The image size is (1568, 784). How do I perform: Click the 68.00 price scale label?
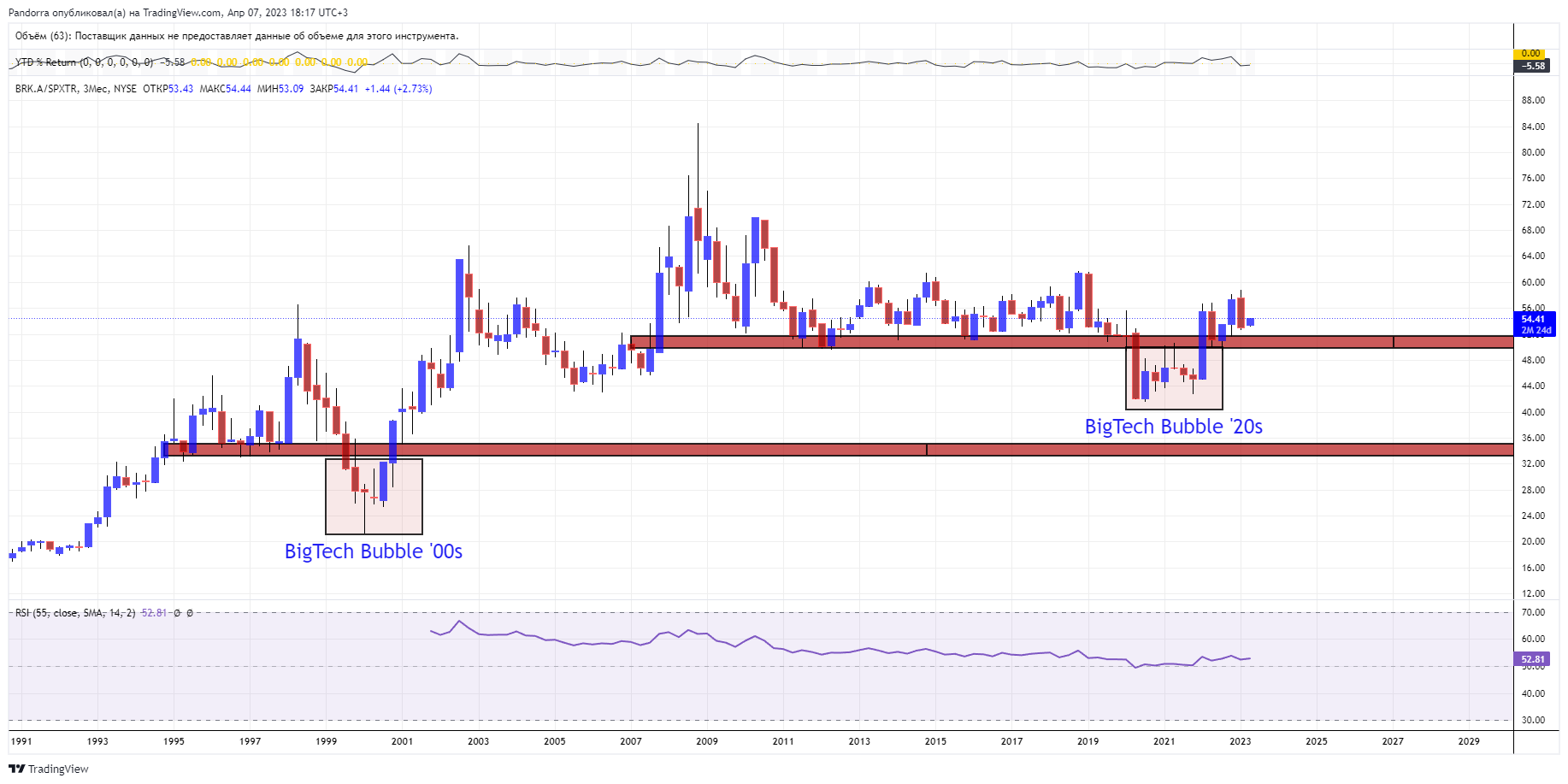click(1533, 230)
